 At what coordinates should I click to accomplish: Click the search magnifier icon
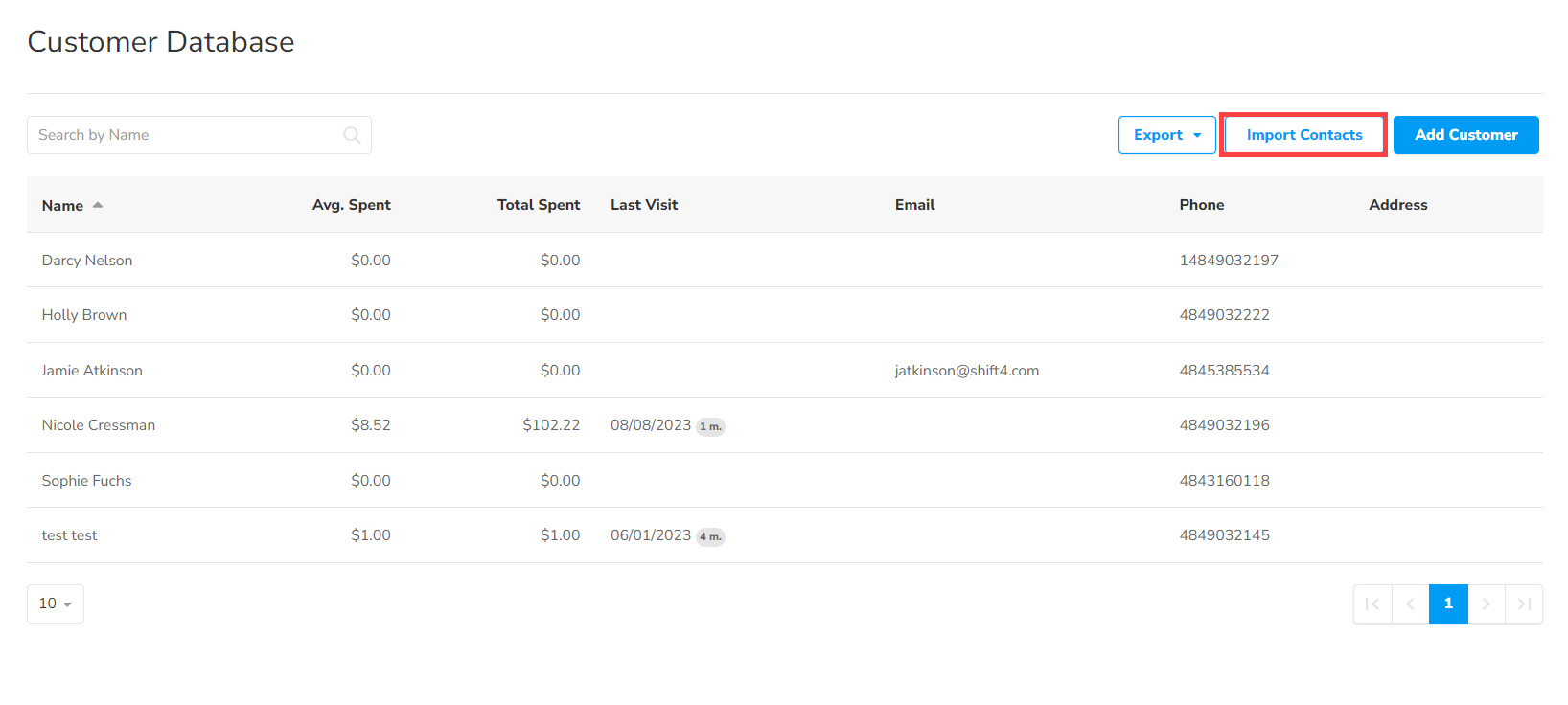tap(352, 135)
